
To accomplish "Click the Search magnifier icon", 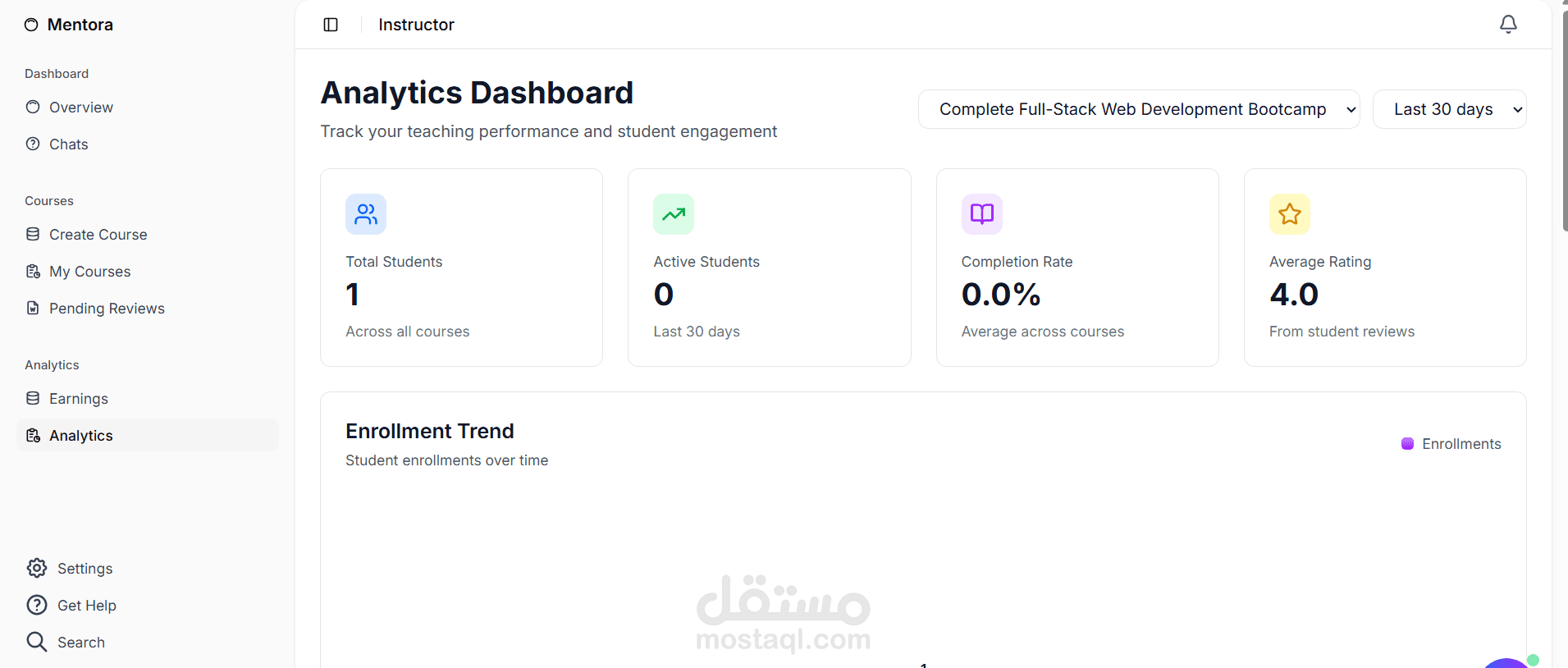I will coord(37,642).
